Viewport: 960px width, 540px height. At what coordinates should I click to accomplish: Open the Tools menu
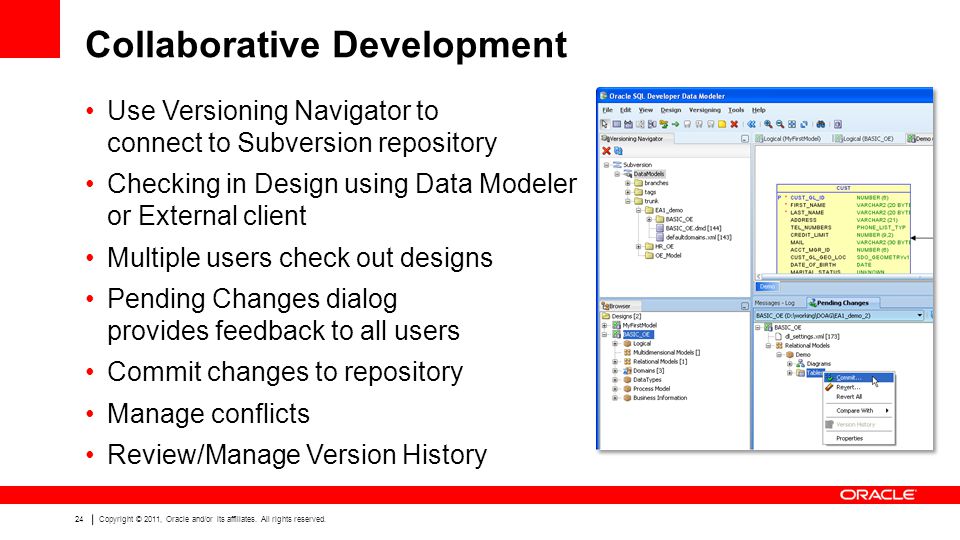[736, 110]
